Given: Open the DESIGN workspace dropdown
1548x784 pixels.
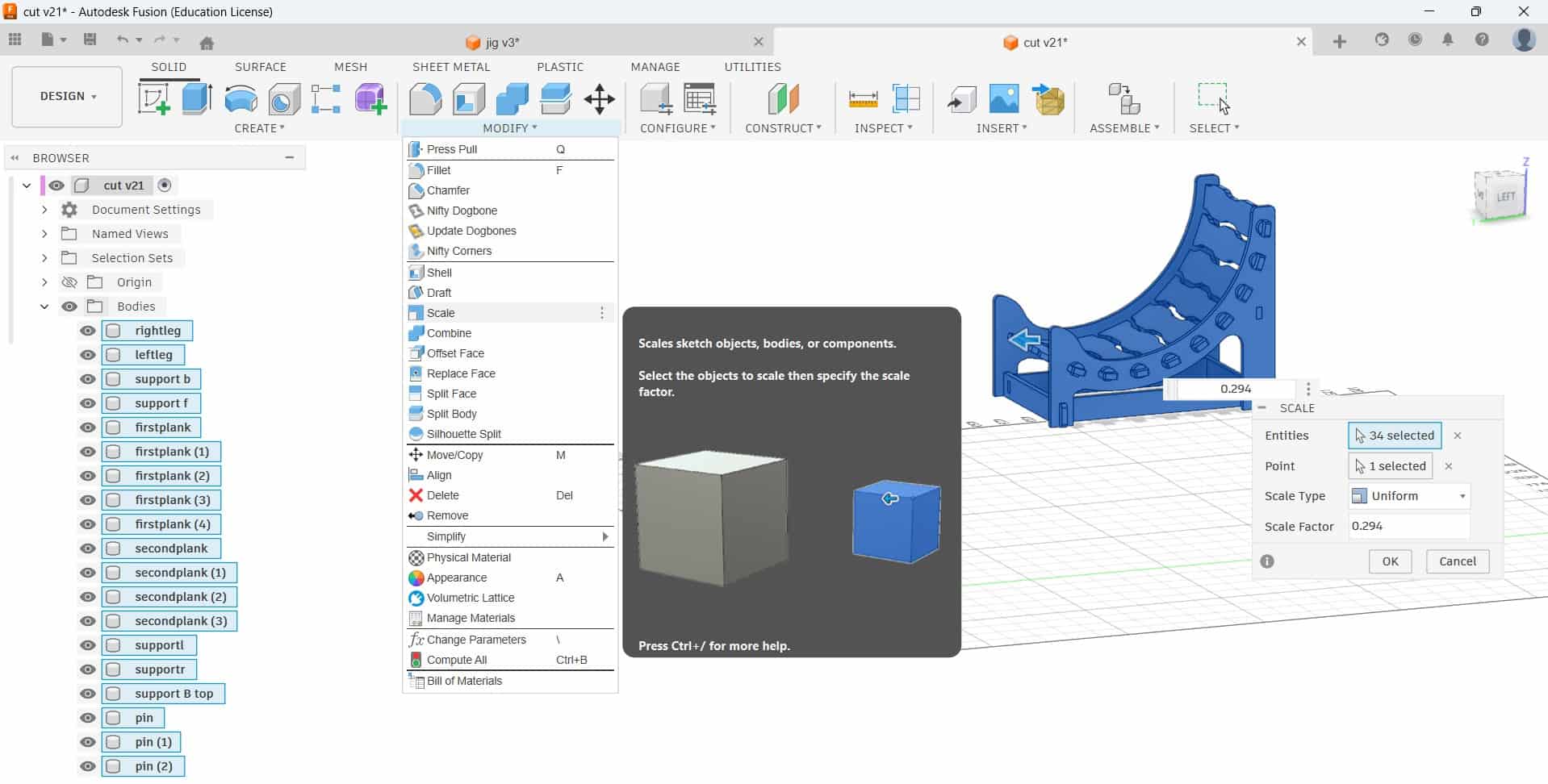Looking at the screenshot, I should point(67,97).
